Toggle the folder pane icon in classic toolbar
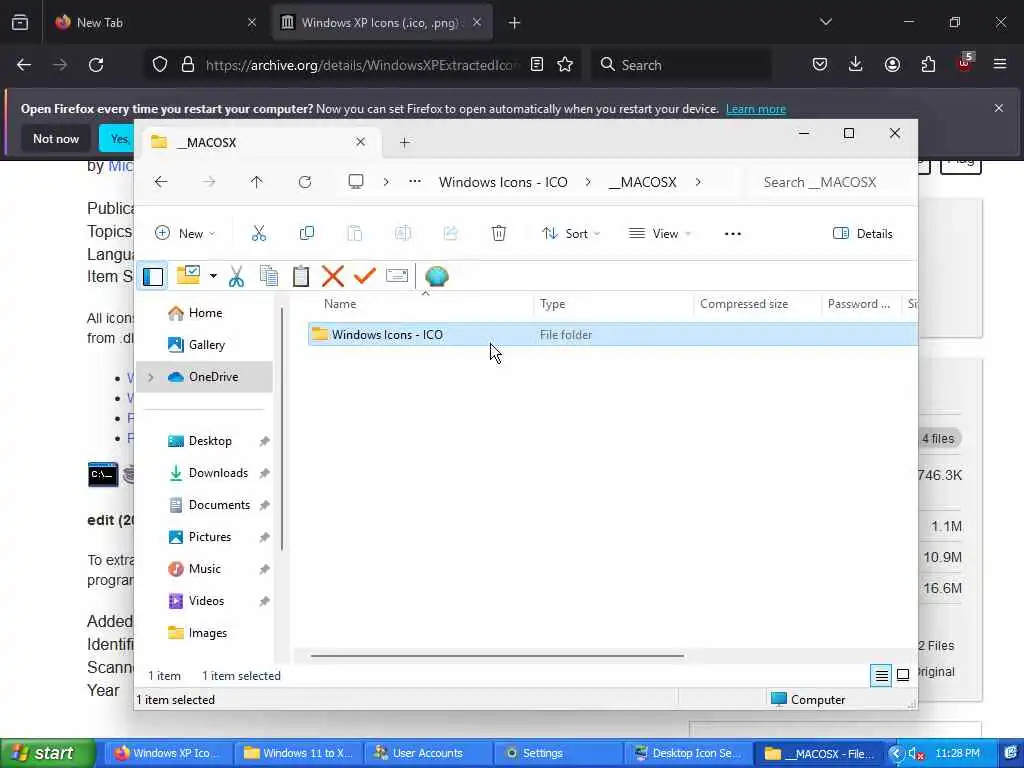Screen dimensions: 1024x768 coord(153,276)
